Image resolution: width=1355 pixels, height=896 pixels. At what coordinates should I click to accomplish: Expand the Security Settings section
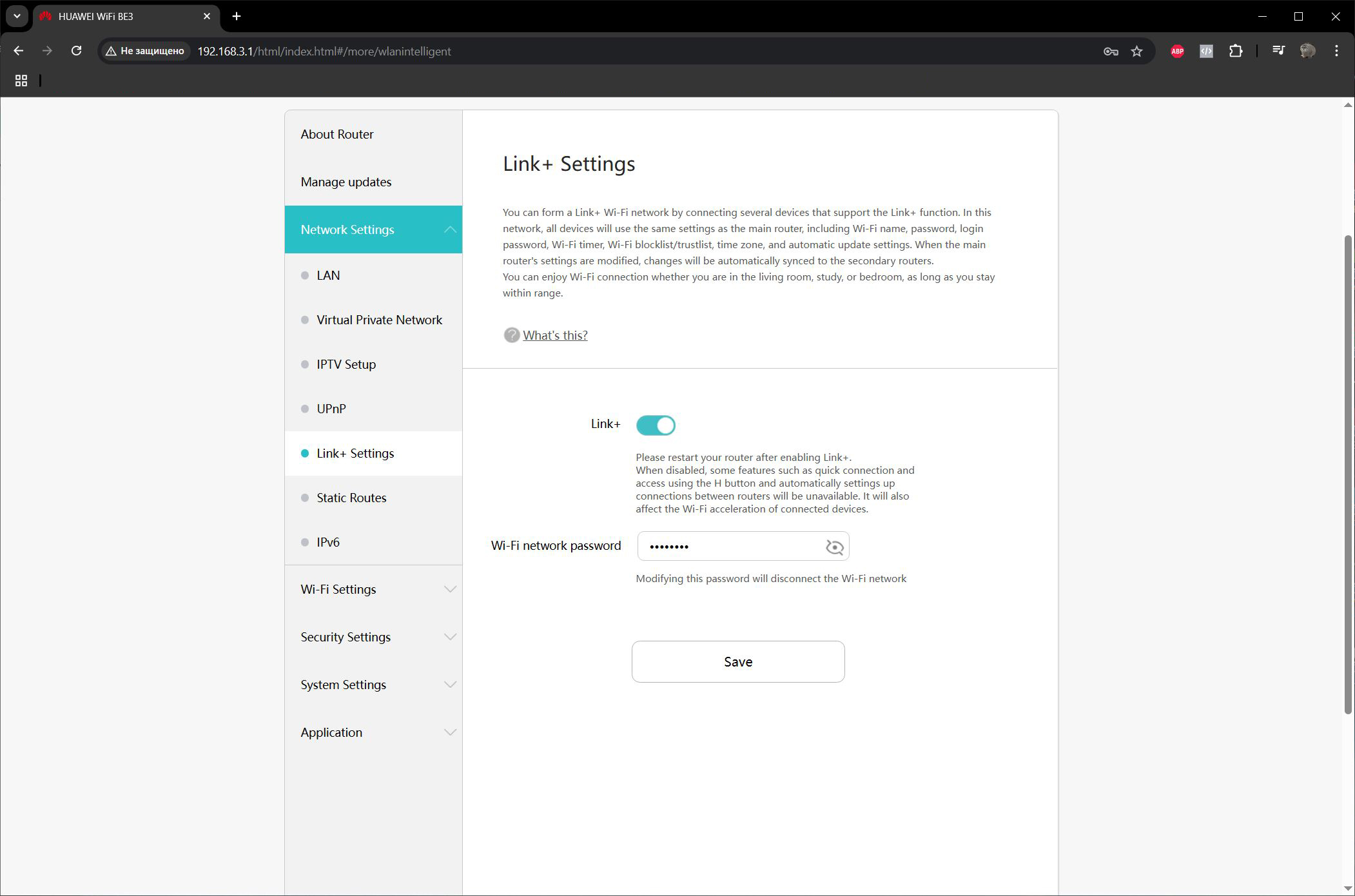pyautogui.click(x=373, y=637)
